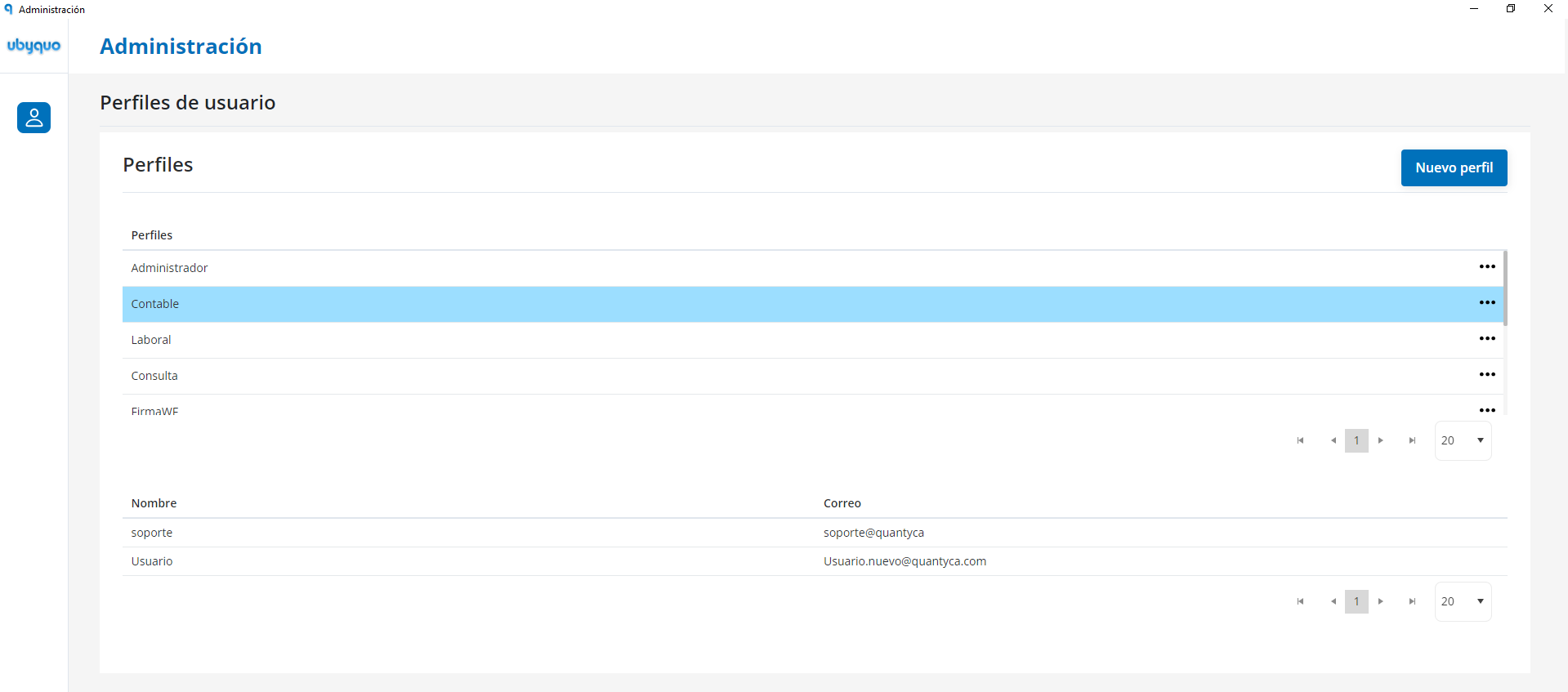Image resolution: width=1568 pixels, height=692 pixels.
Task: Click the Usuario user name
Action: click(152, 561)
